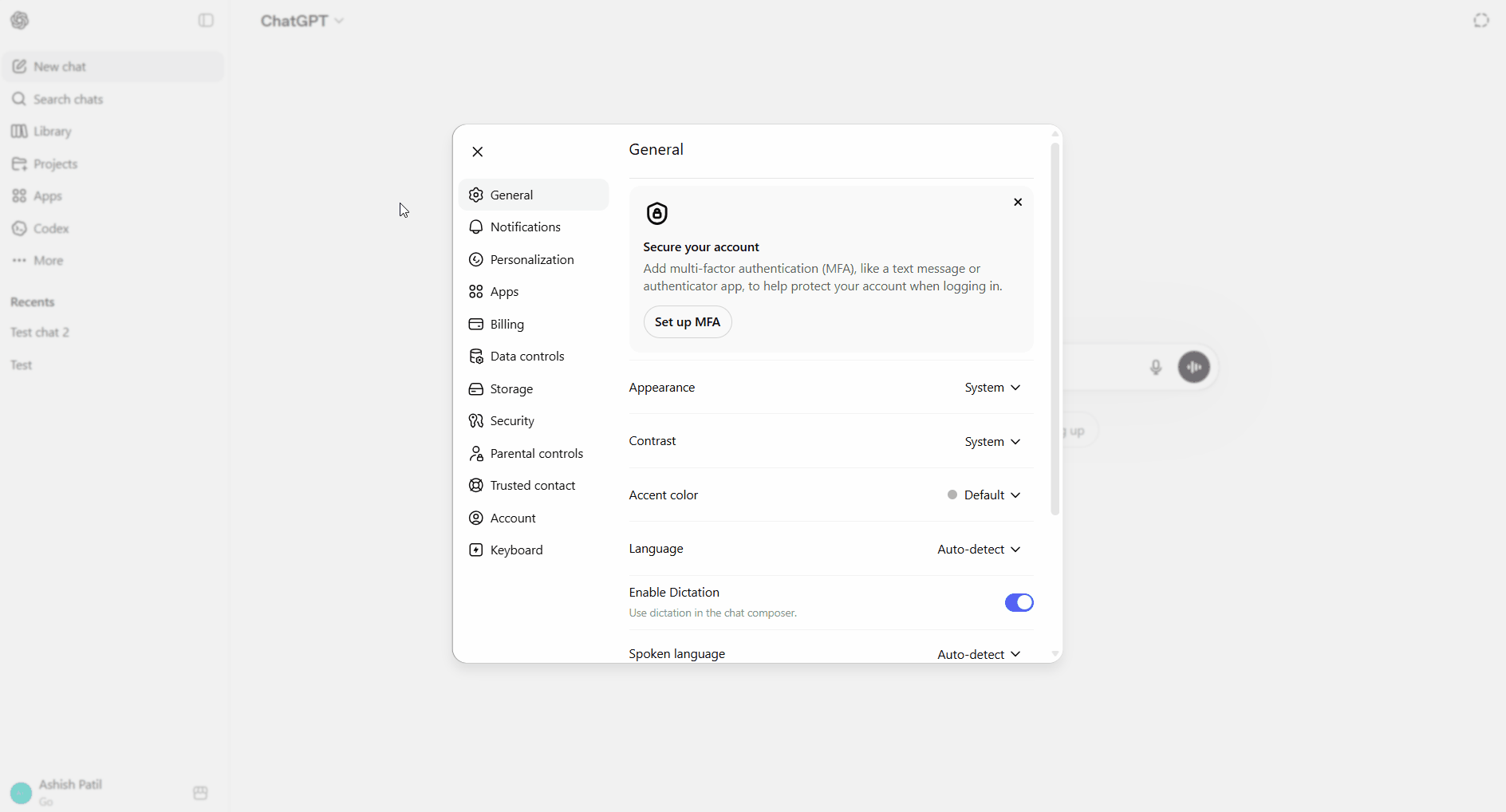
Task: Disable the Enable Dictation toggle
Action: [1019, 602]
